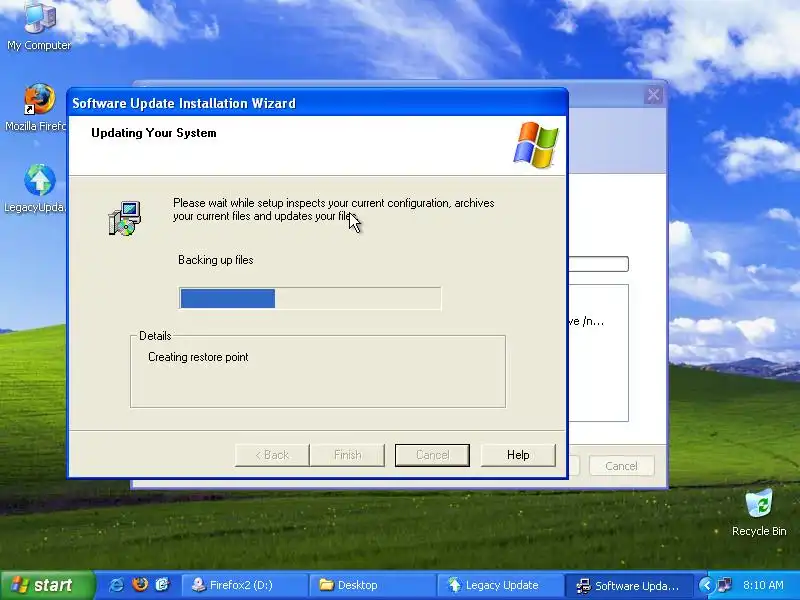The height and width of the screenshot is (600, 800).
Task: Close the background dialog window
Action: point(654,95)
